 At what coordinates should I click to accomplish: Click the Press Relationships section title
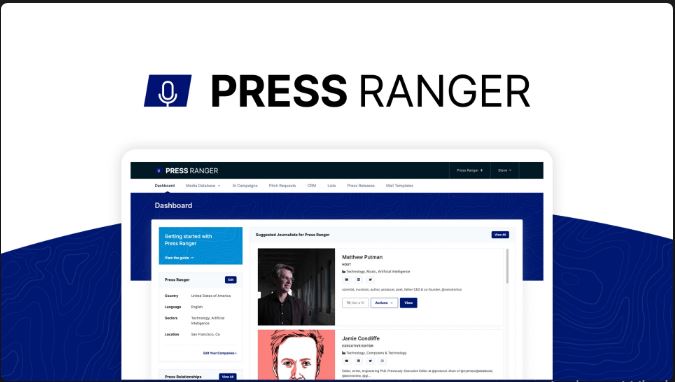tap(183, 377)
